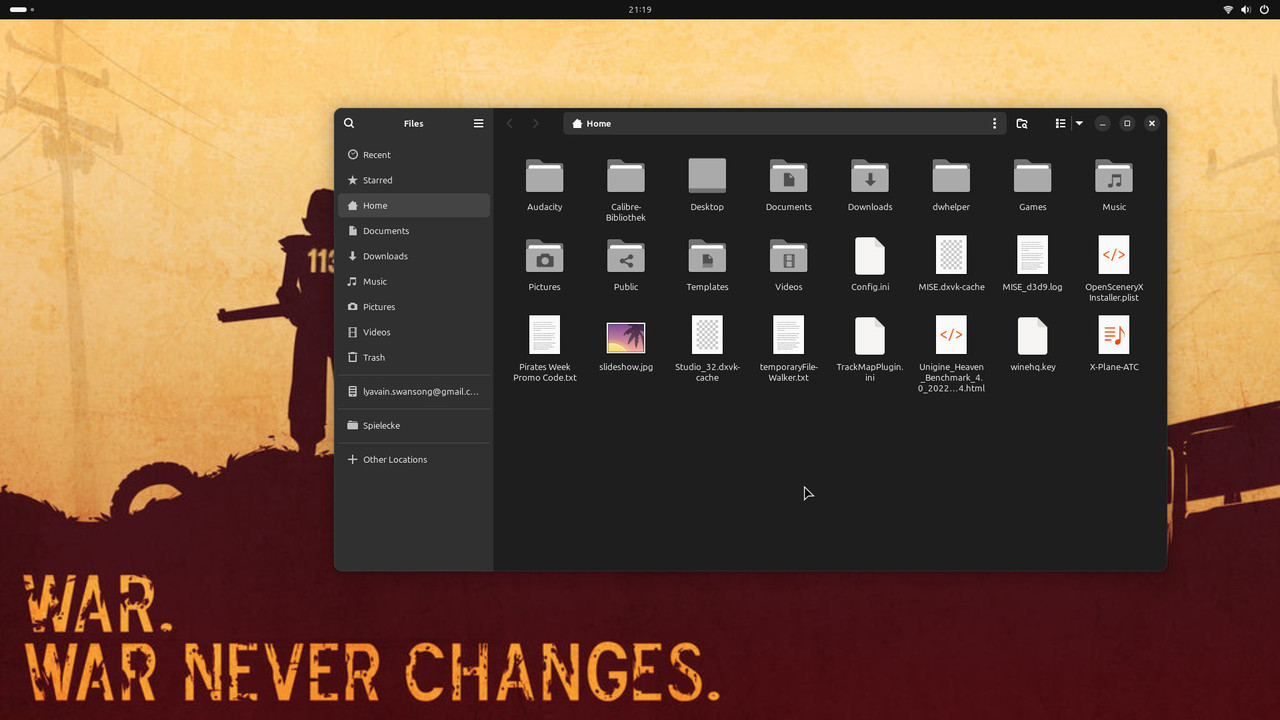The image size is (1280, 720).
Task: Select the X-Plane-ATC audio file icon
Action: coord(1114,335)
